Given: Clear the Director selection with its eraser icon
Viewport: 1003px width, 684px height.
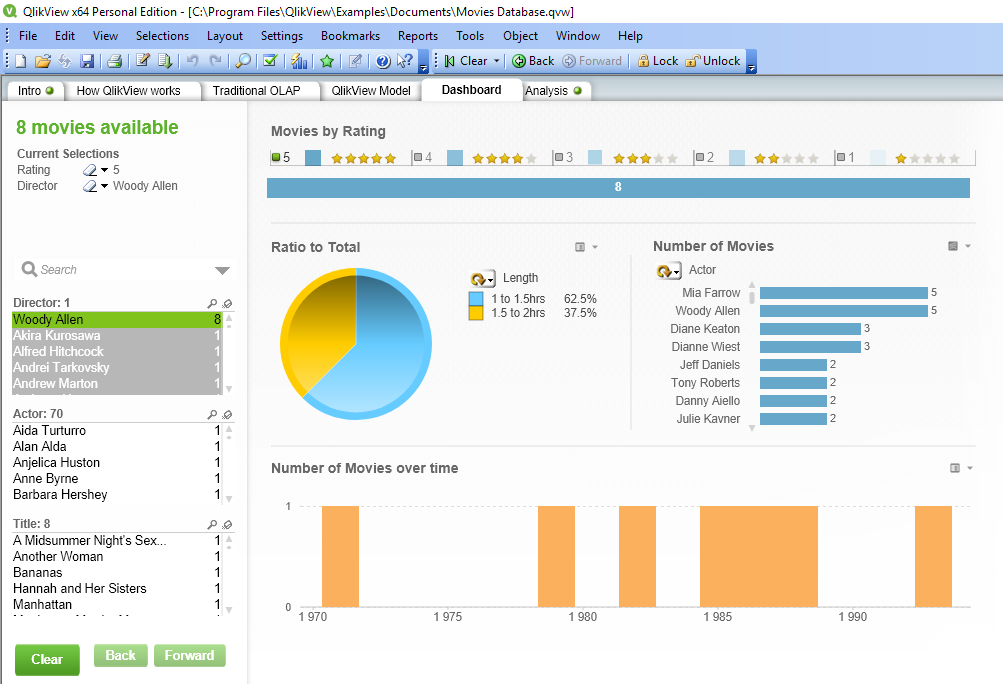Looking at the screenshot, I should 90,186.
